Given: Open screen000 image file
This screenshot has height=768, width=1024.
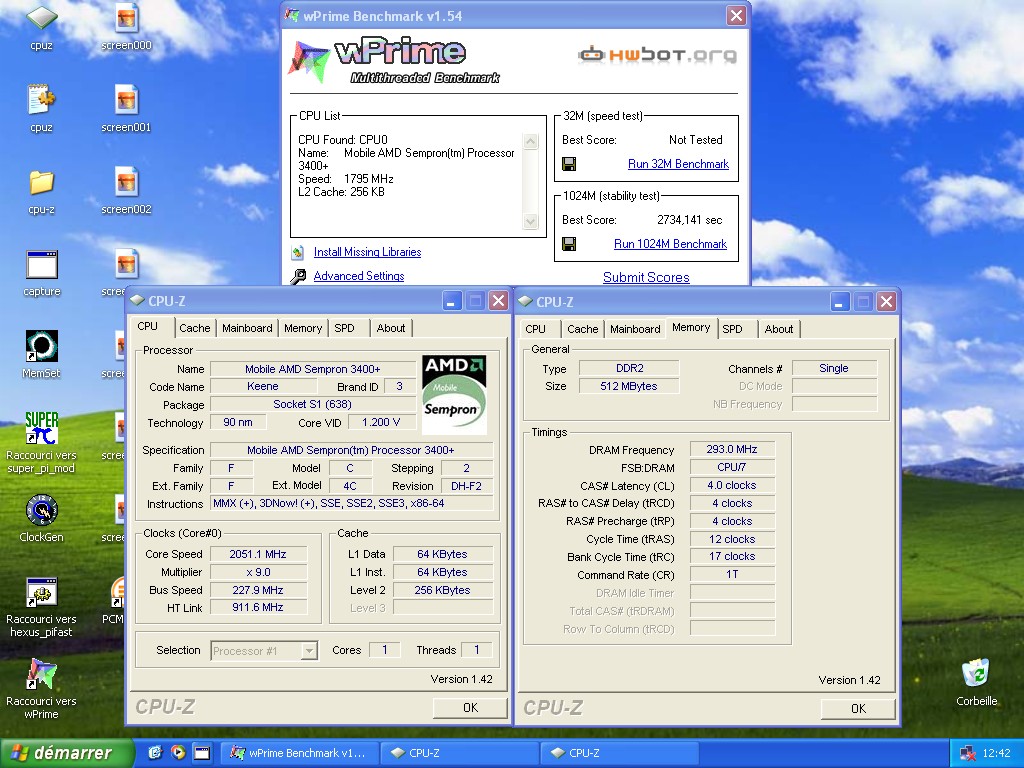Looking at the screenshot, I should [x=126, y=18].
